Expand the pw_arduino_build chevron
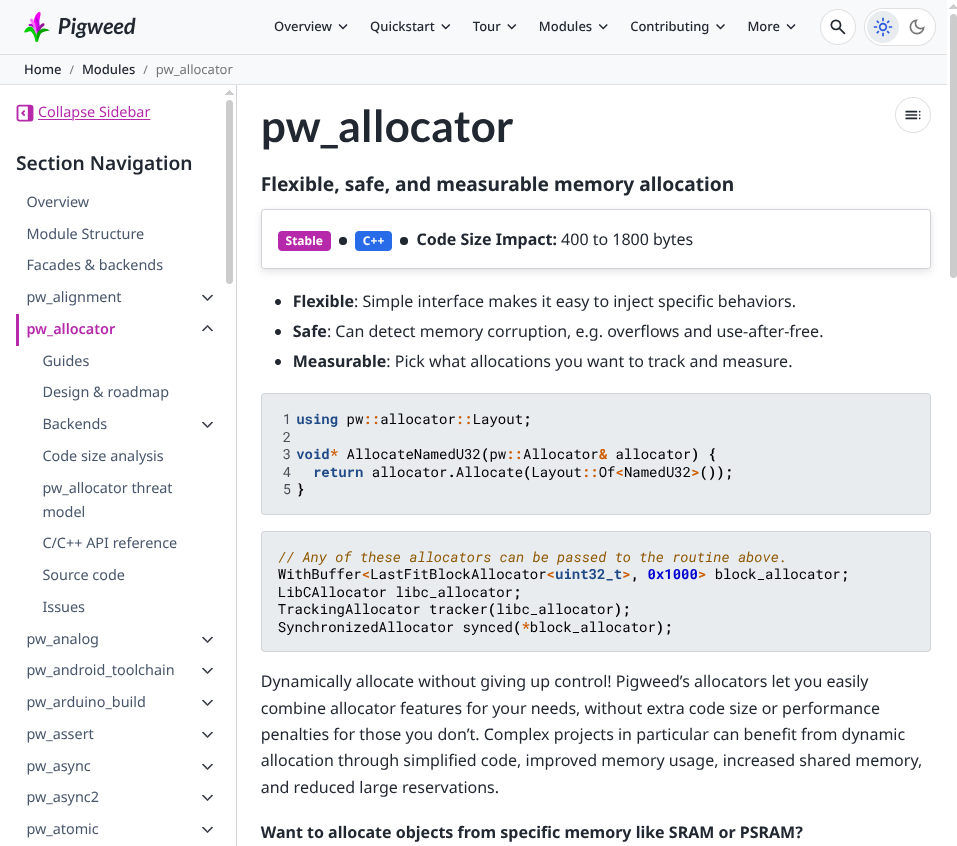 click(x=208, y=702)
